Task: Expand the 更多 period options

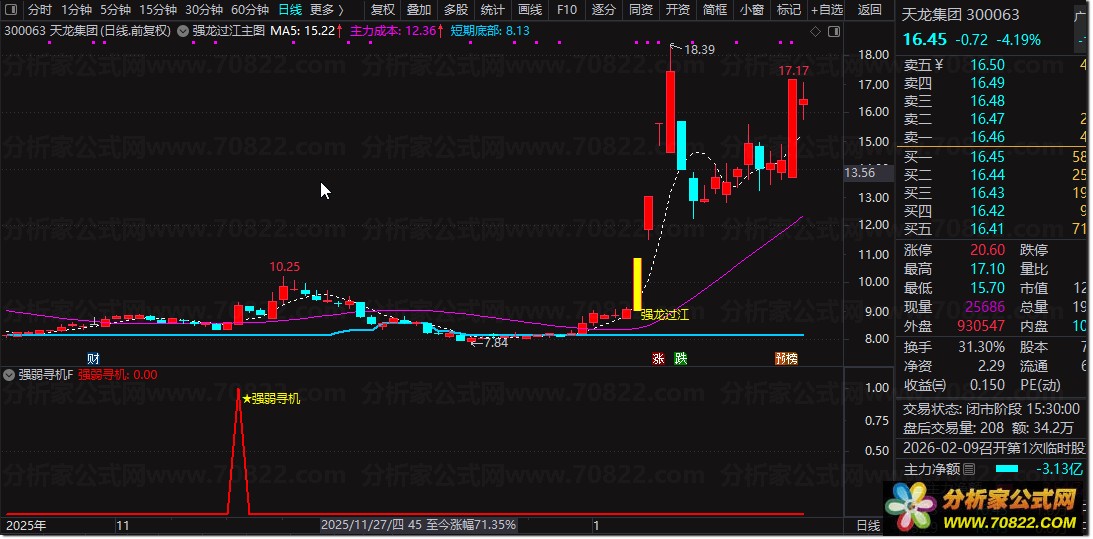Action: pos(326,10)
